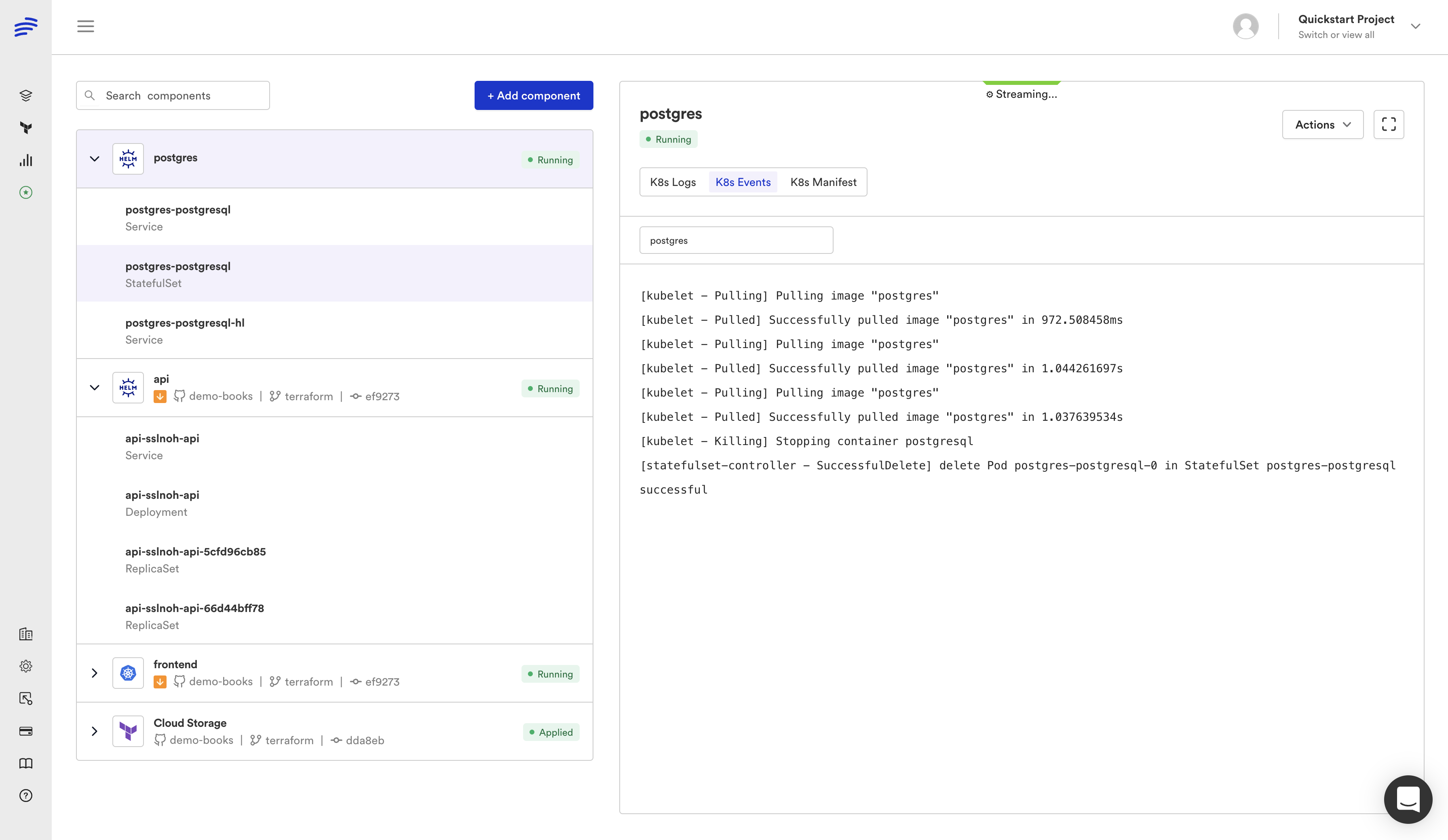Switch to the K8s Logs tab
Image resolution: width=1448 pixels, height=840 pixels.
point(673,182)
